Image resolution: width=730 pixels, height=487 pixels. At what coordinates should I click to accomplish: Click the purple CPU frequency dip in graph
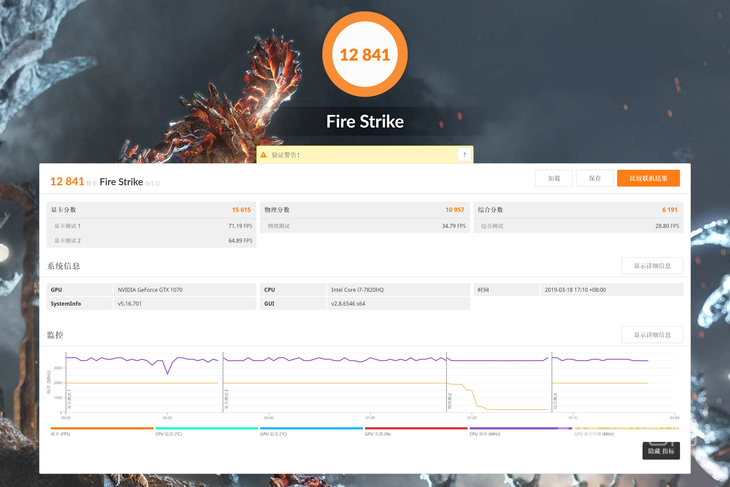pos(168,369)
